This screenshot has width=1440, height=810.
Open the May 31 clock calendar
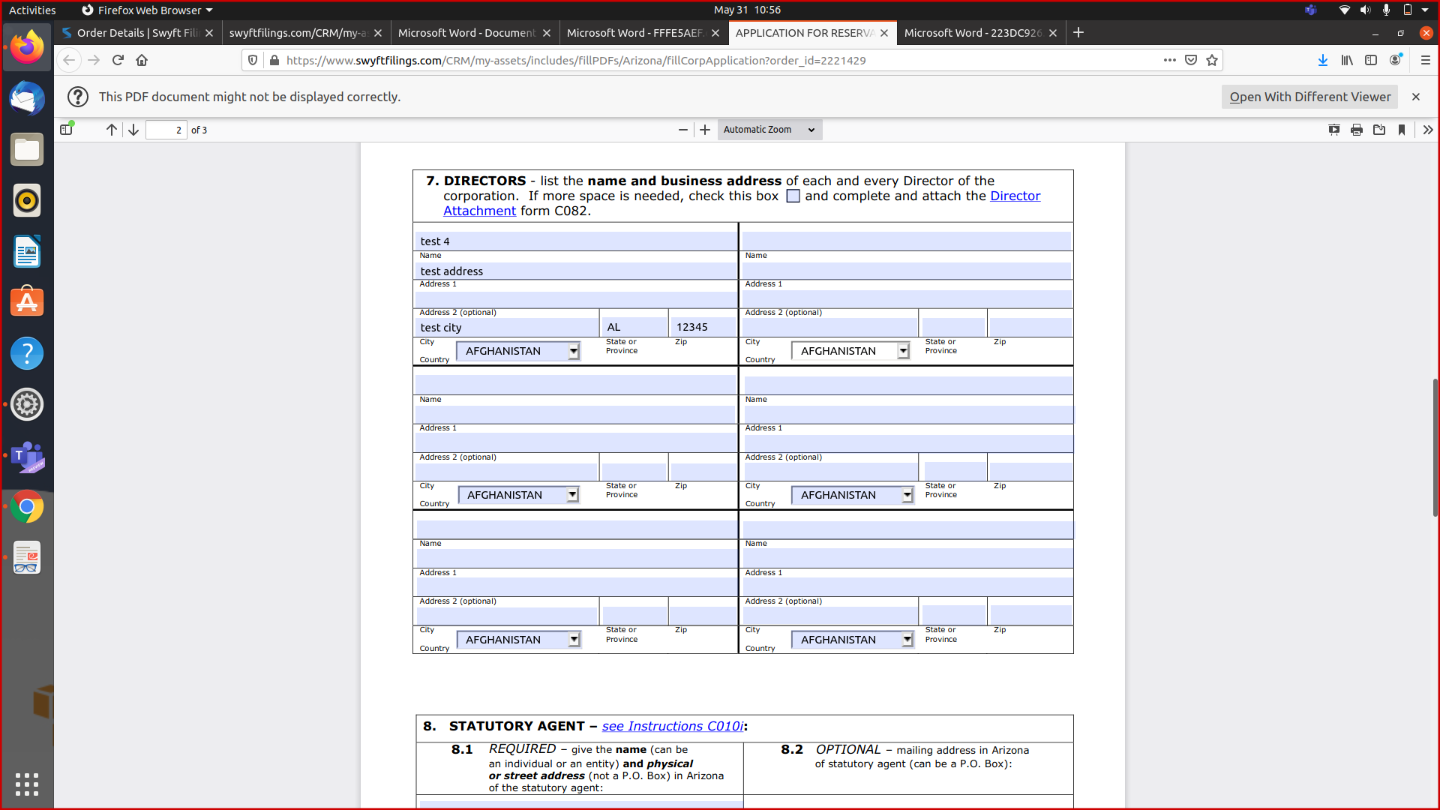coord(748,10)
